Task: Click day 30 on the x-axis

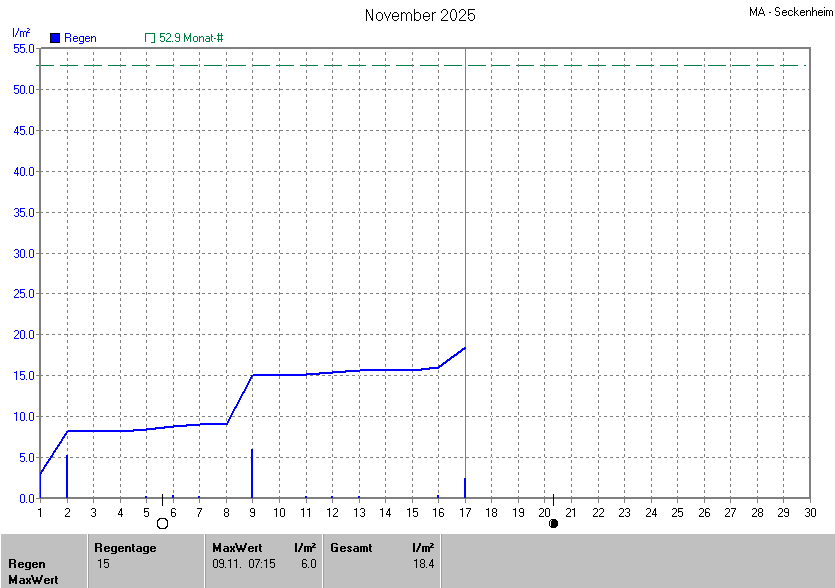Action: coord(810,513)
